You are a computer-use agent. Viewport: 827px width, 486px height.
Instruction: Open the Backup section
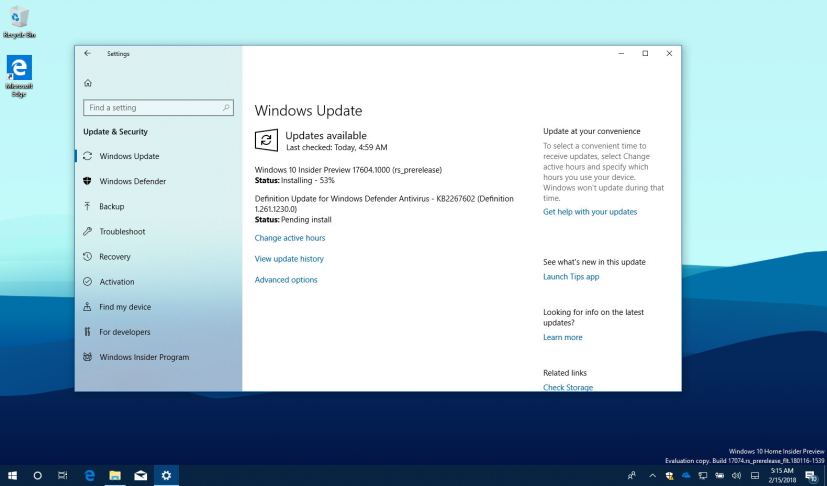tap(158, 206)
